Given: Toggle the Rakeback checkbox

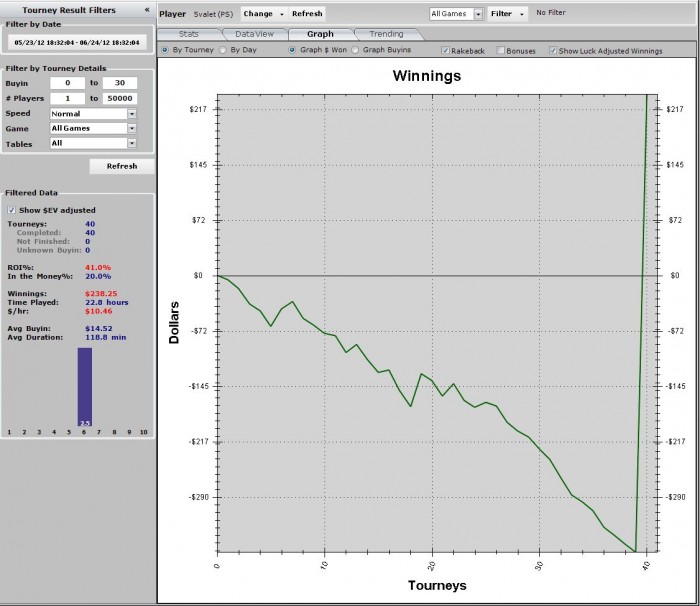Looking at the screenshot, I should [445, 50].
